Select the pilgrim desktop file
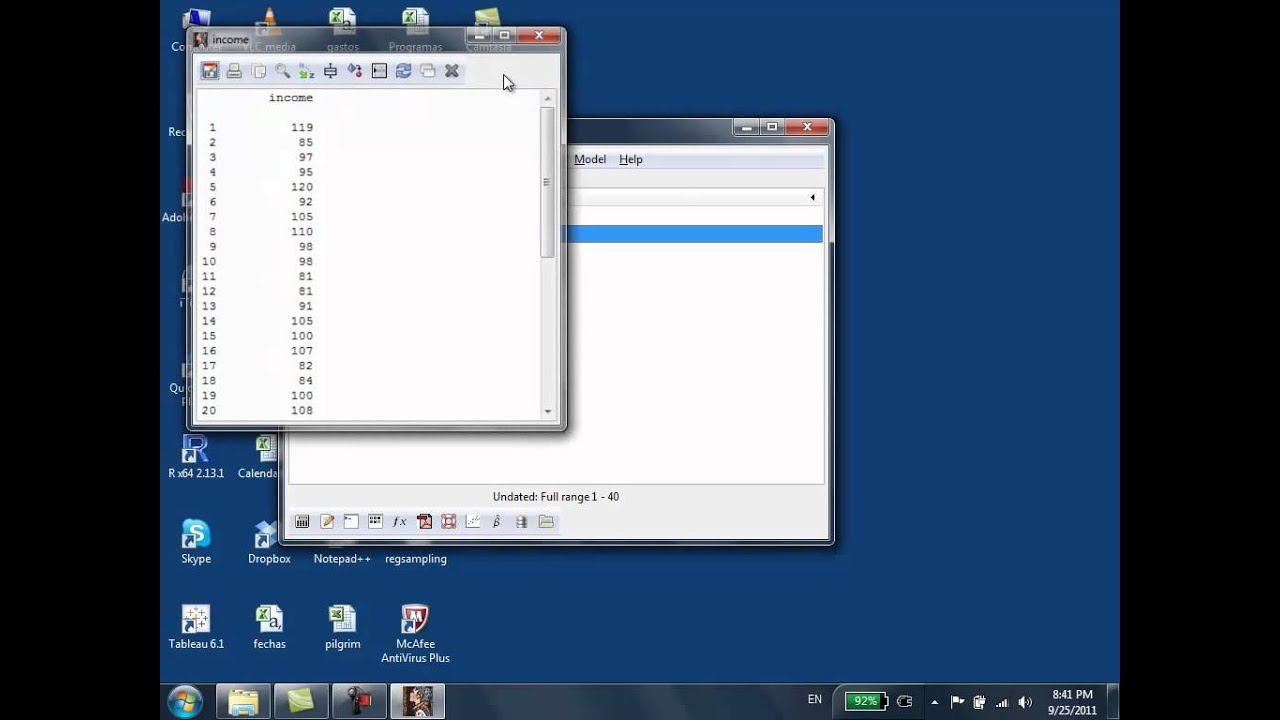 tap(342, 628)
